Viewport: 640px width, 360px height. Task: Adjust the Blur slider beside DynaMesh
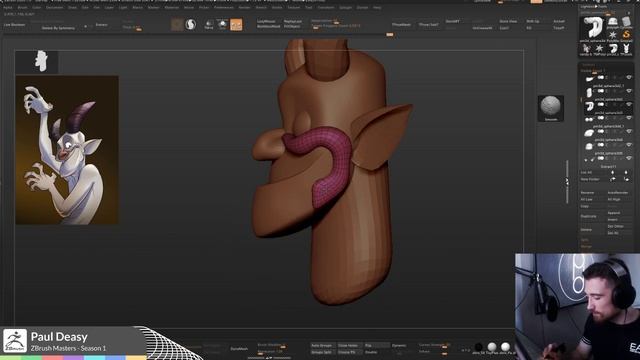click(x=271, y=346)
